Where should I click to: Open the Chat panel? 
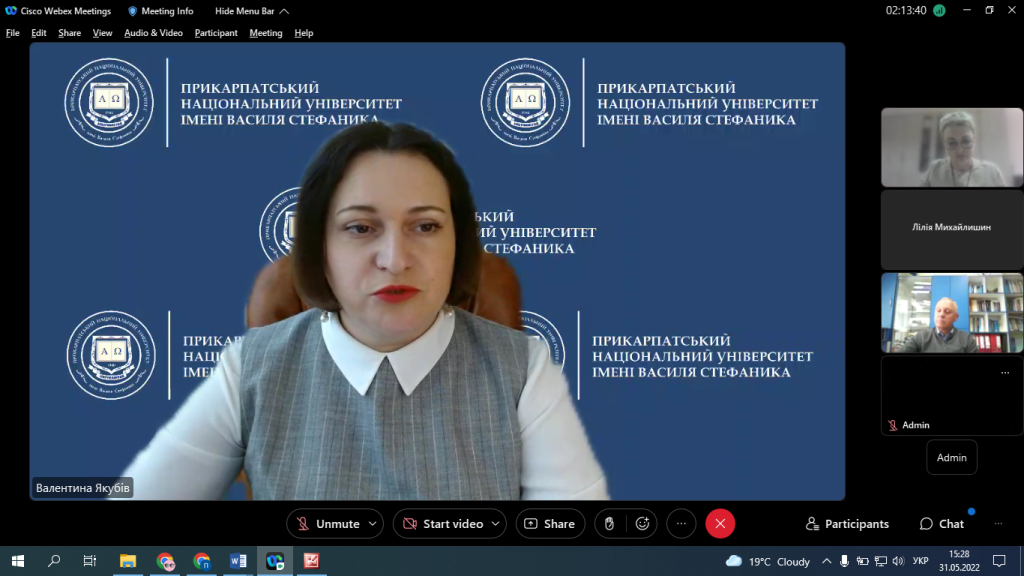pyautogui.click(x=941, y=524)
